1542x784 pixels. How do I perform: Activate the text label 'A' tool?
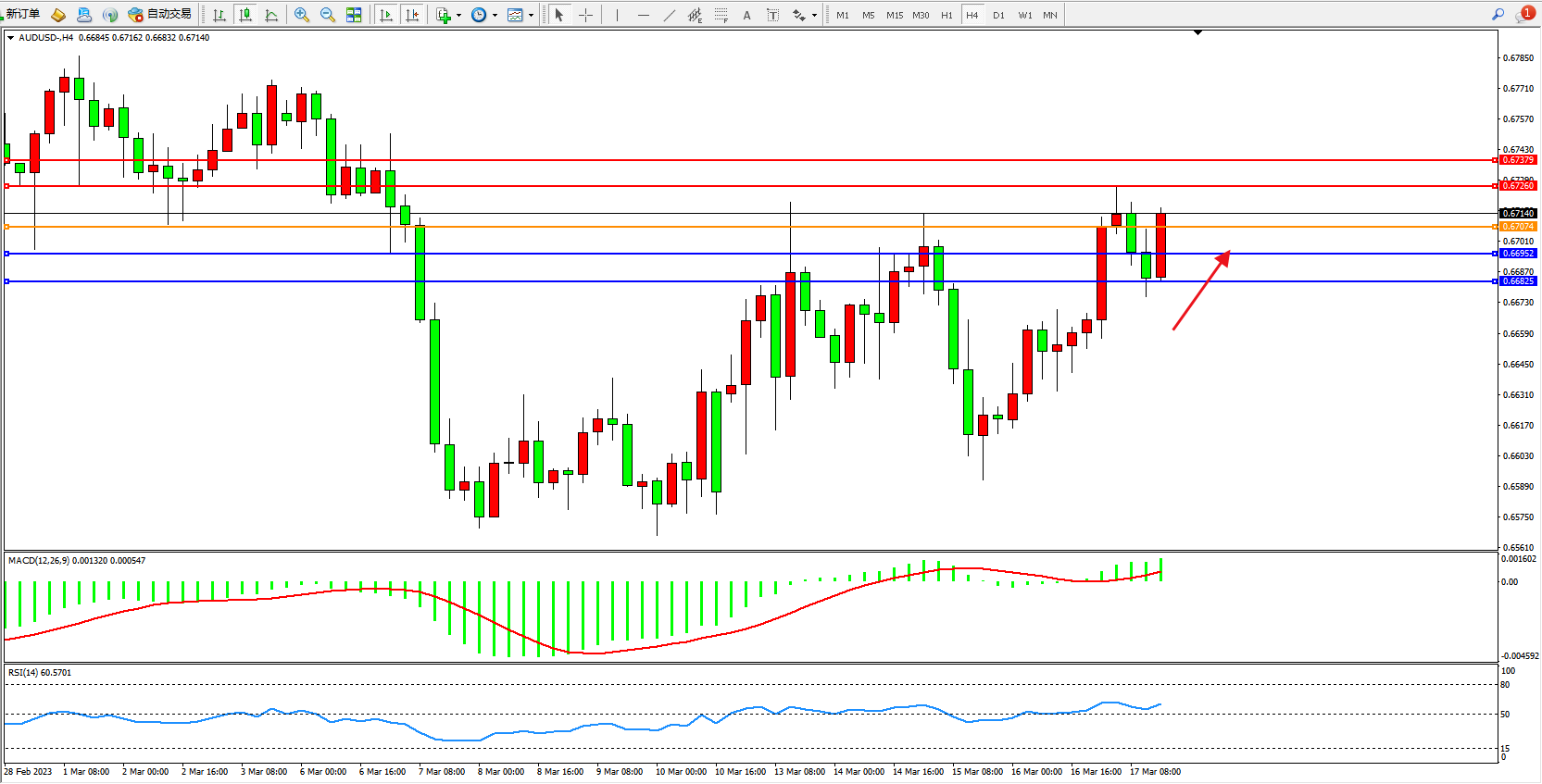[746, 15]
